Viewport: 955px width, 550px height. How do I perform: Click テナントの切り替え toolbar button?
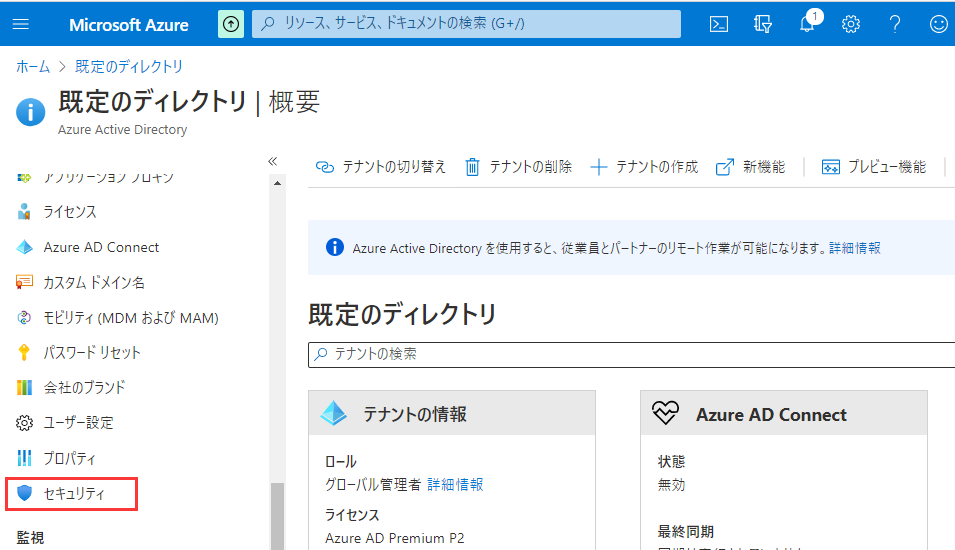tap(381, 167)
